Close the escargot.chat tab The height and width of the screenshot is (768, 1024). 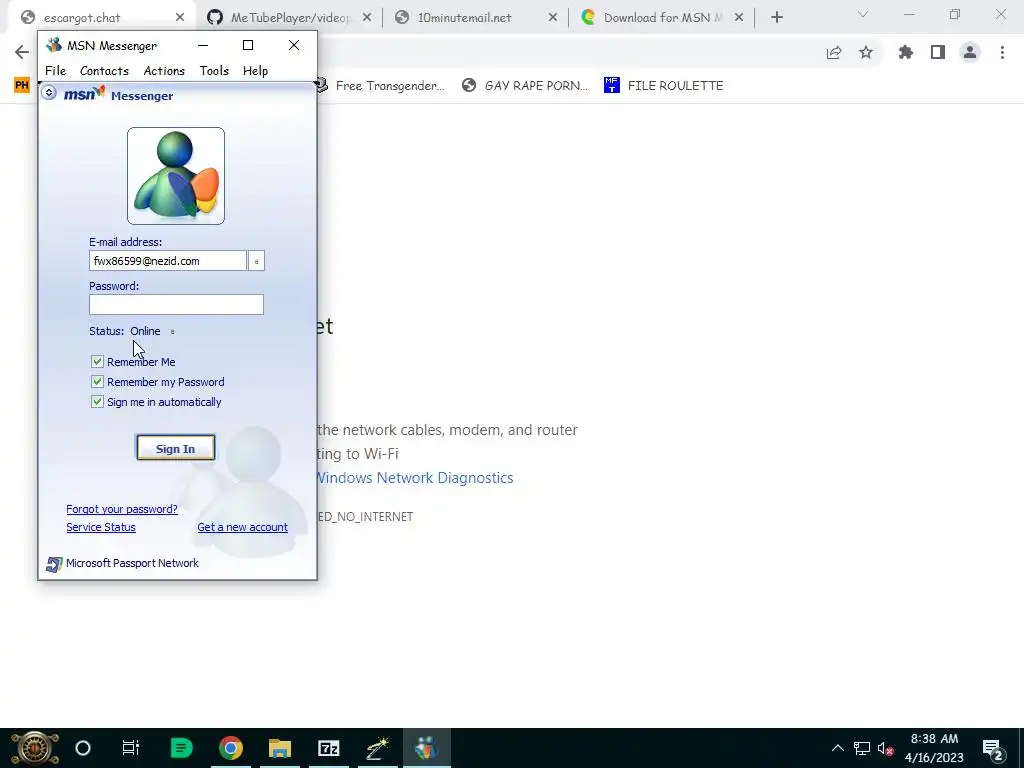180,18
